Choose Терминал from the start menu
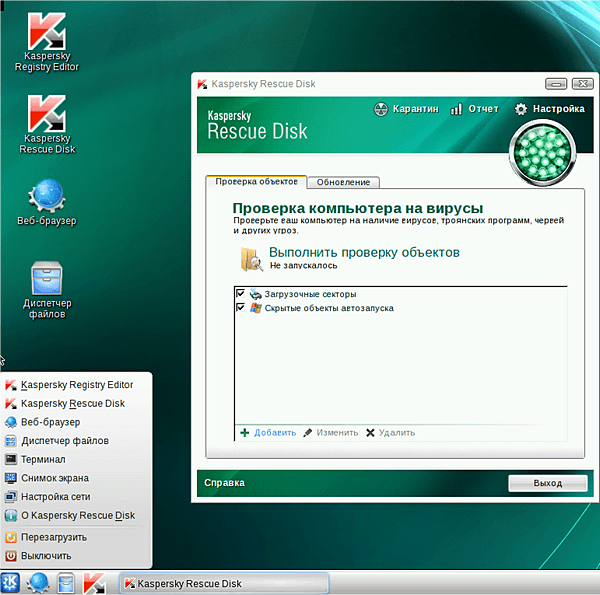Image resolution: width=600 pixels, height=595 pixels. (43, 459)
